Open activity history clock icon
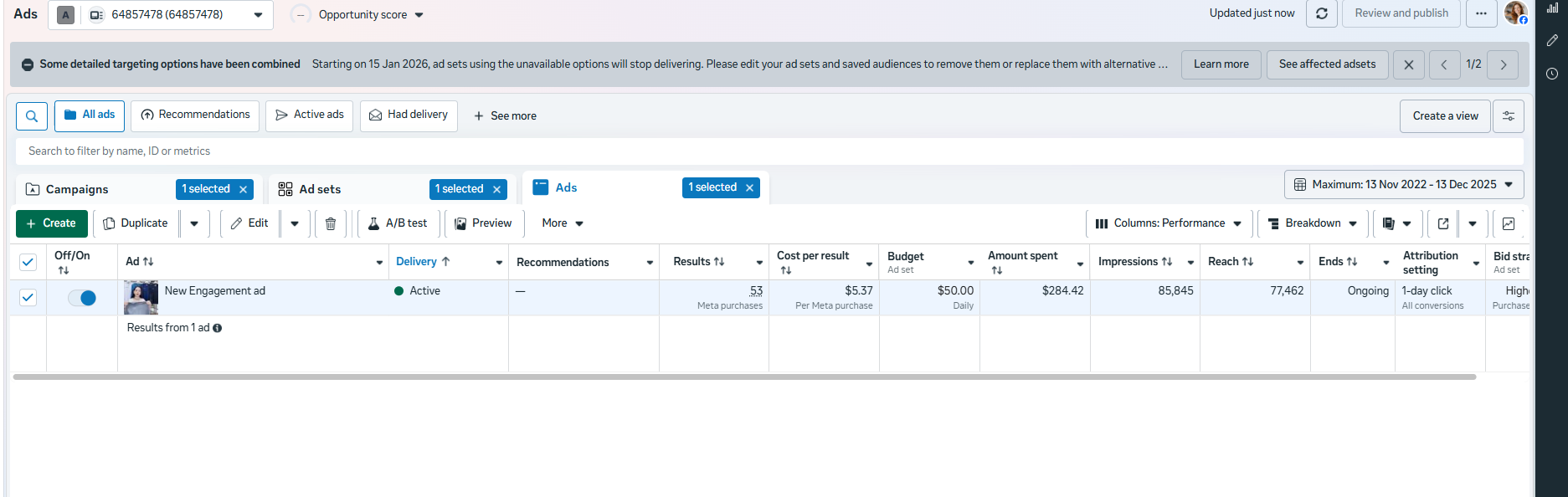The image size is (1568, 497). click(x=1552, y=74)
